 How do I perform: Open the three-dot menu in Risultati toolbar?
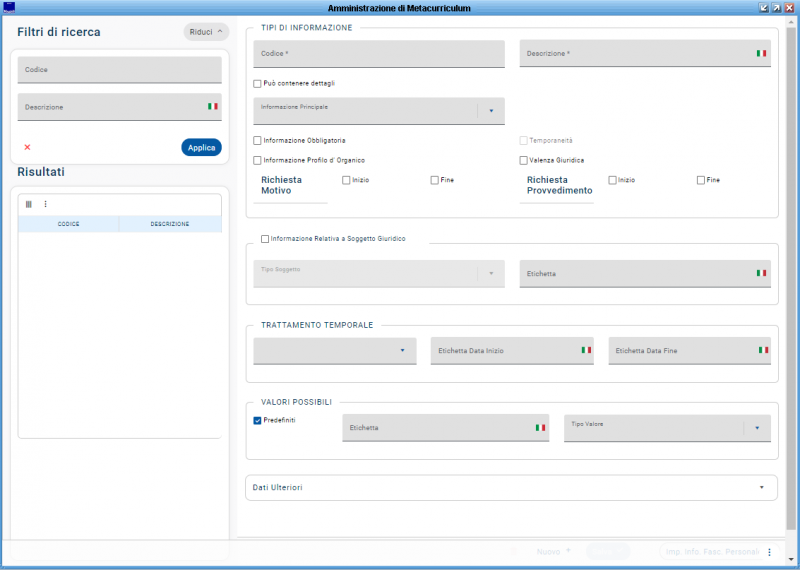click(x=45, y=204)
